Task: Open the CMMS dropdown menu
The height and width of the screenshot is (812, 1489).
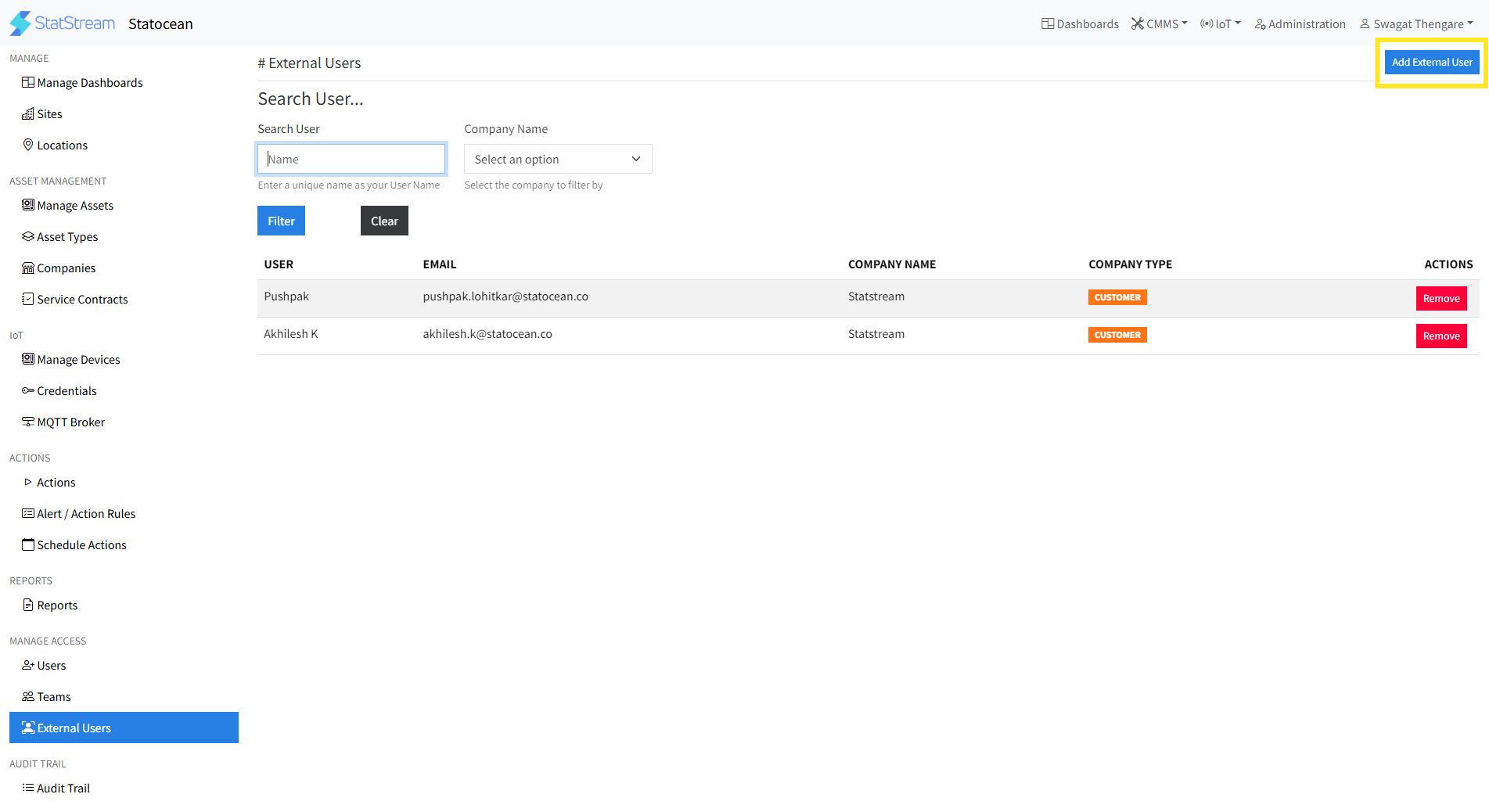Action: [x=1159, y=24]
